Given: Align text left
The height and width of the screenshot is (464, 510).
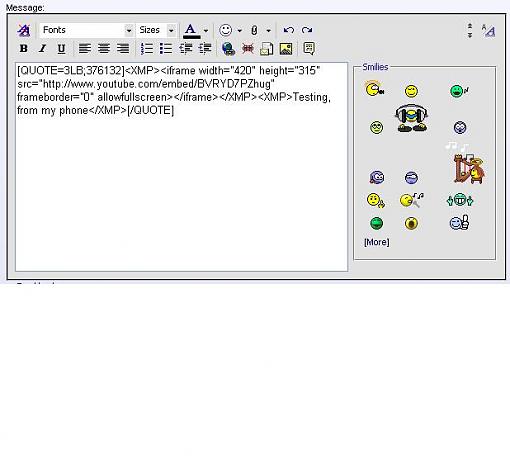Looking at the screenshot, I should click(x=85, y=49).
